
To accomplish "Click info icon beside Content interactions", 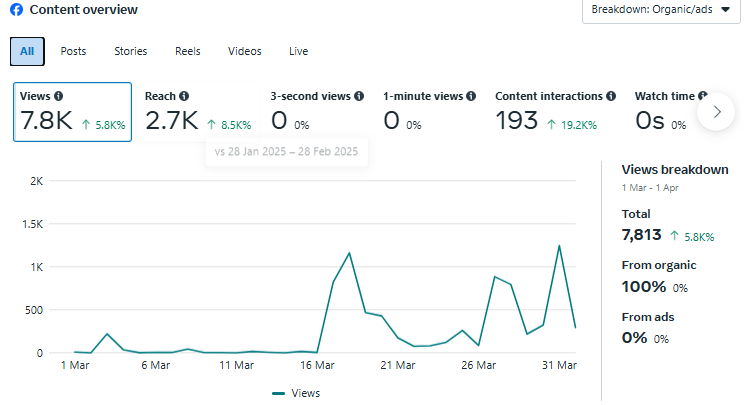I will pyautogui.click(x=611, y=96).
